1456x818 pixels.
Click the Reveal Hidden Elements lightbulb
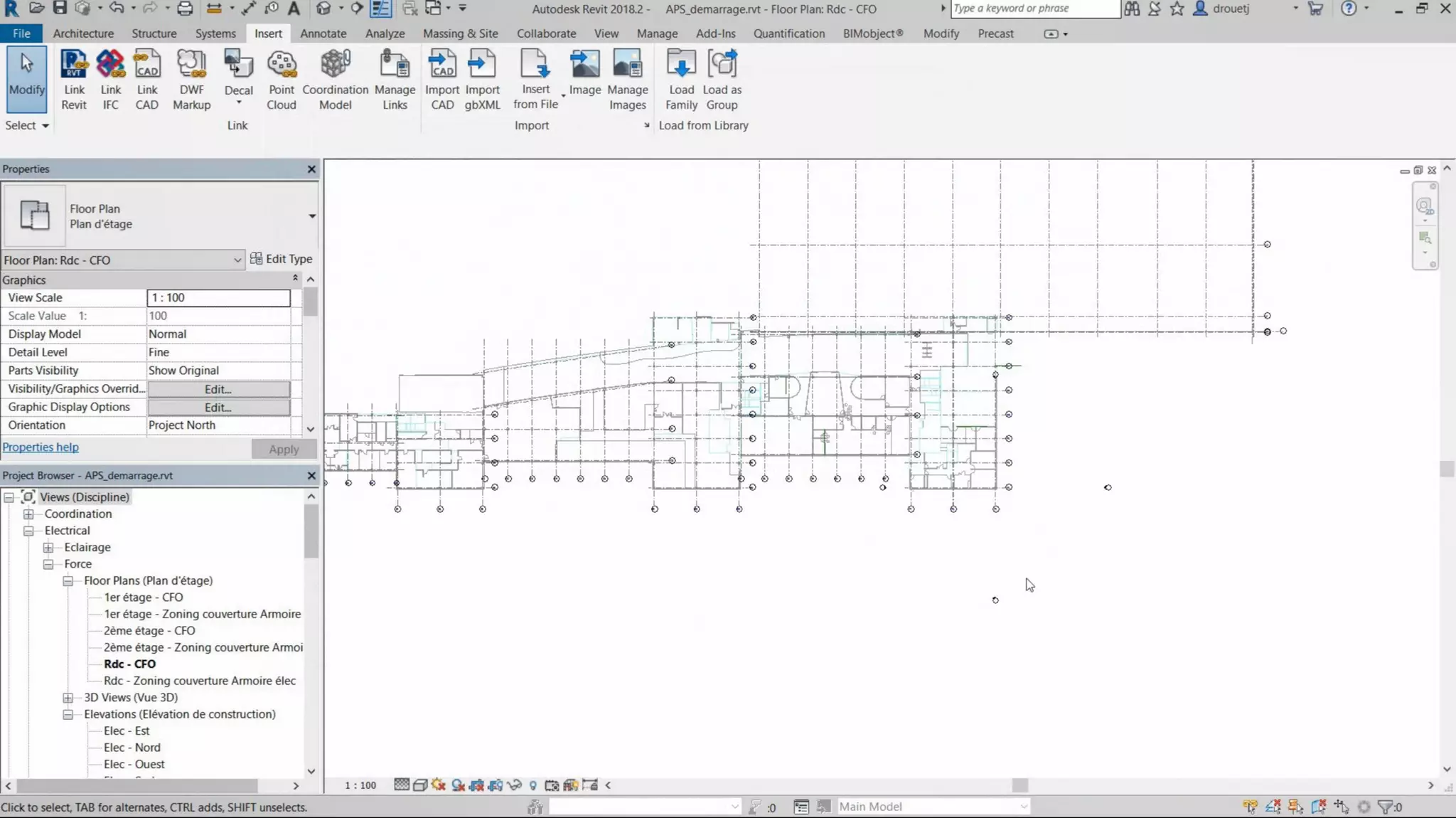pos(532,785)
